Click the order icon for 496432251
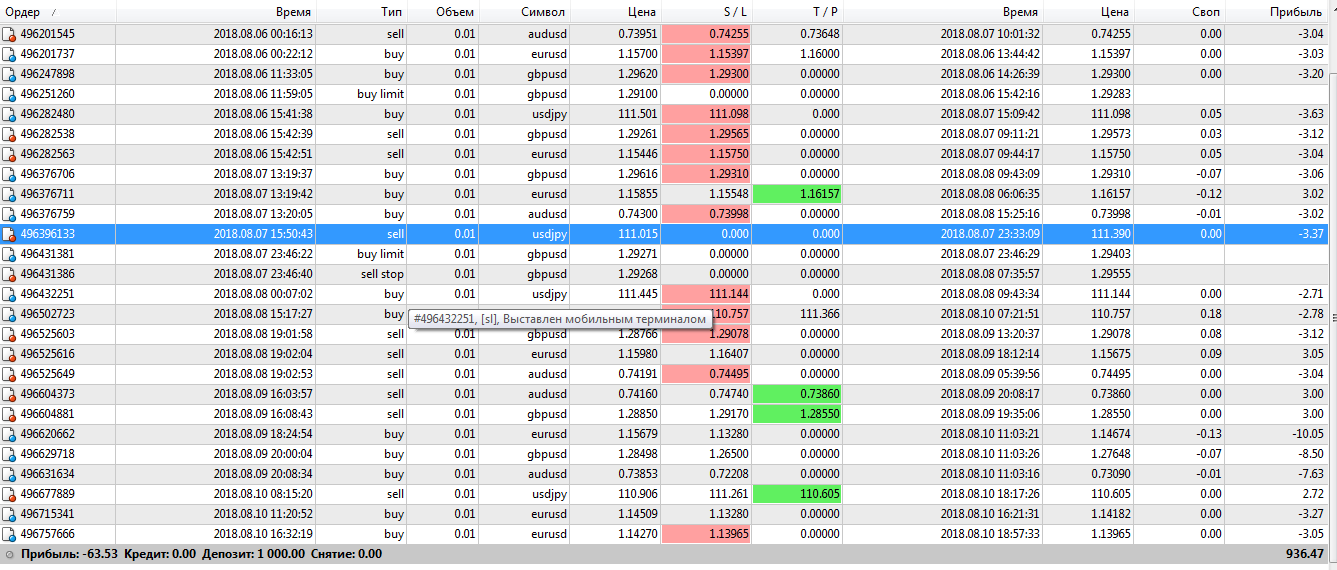This screenshot has height=570, width=1337. coord(9,294)
